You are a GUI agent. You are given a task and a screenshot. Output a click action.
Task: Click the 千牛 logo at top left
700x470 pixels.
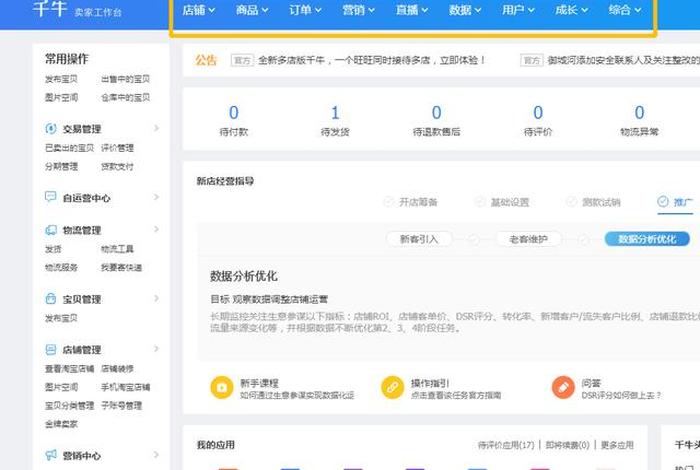50,8
